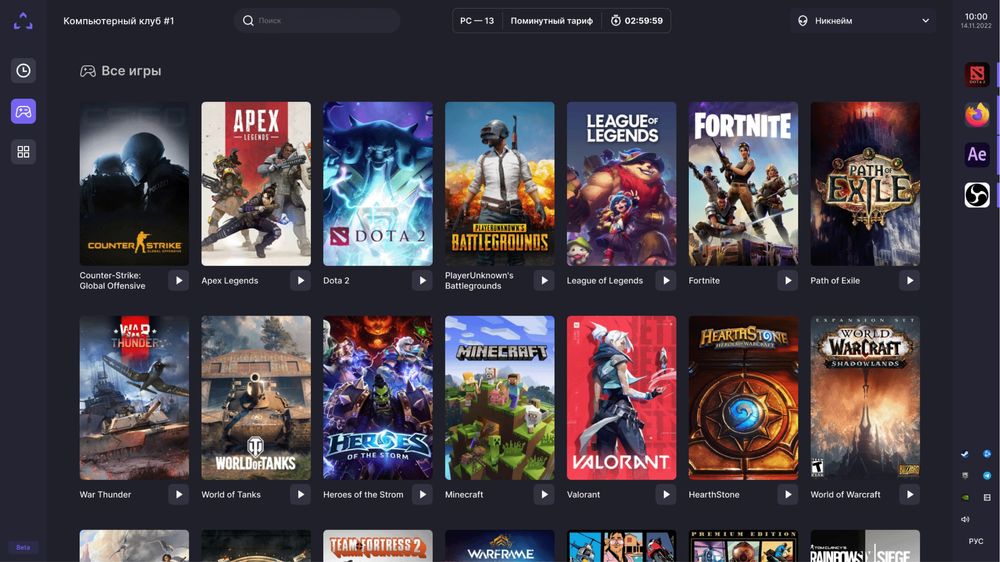
Task: Click the Поминутный тариф tariff label
Action: click(552, 21)
